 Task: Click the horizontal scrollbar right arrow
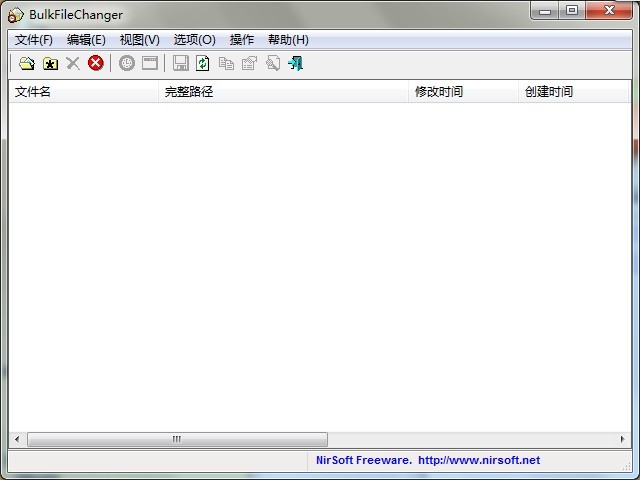pos(622,439)
